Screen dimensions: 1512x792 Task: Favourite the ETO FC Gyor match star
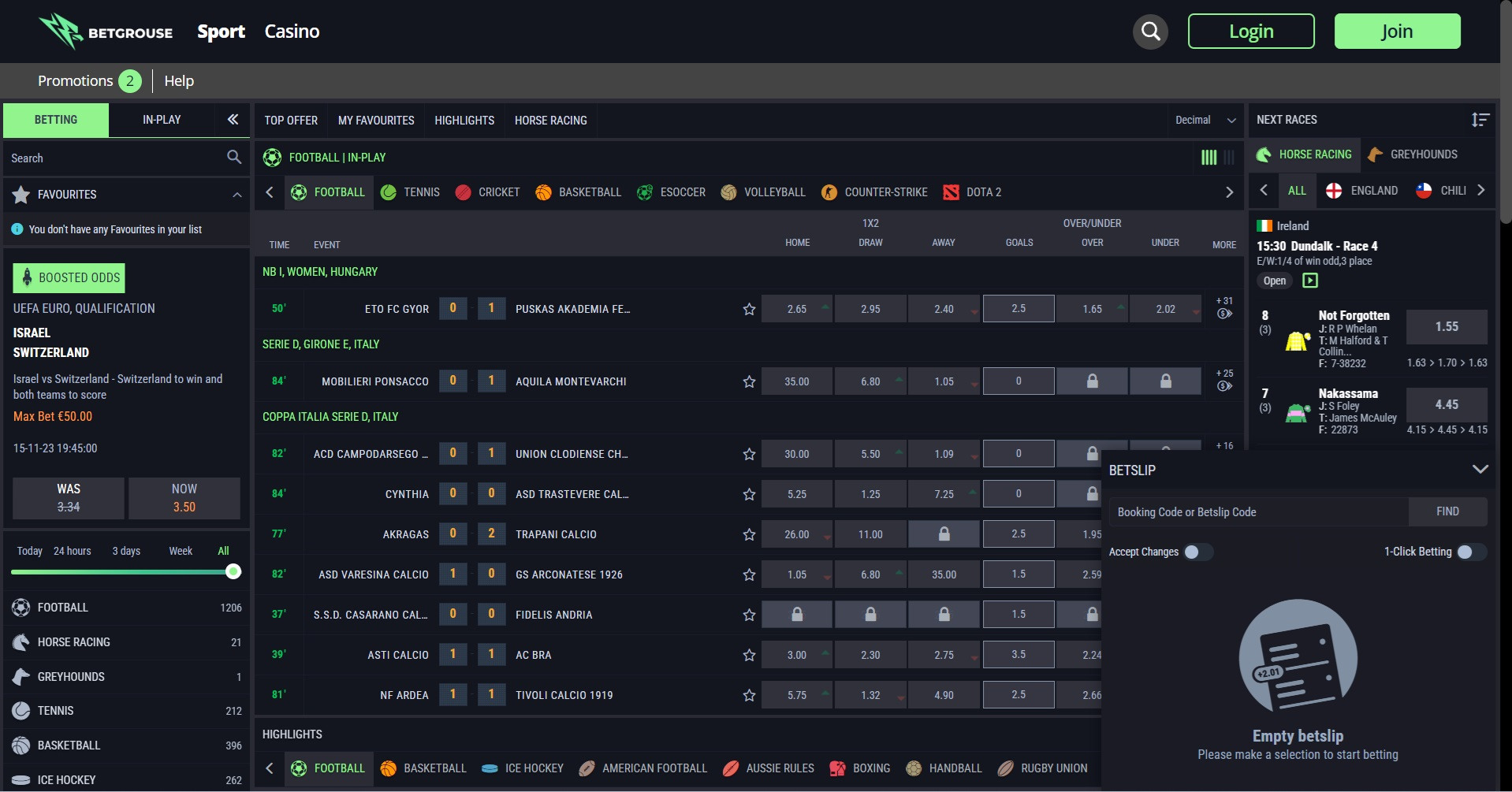(x=749, y=309)
